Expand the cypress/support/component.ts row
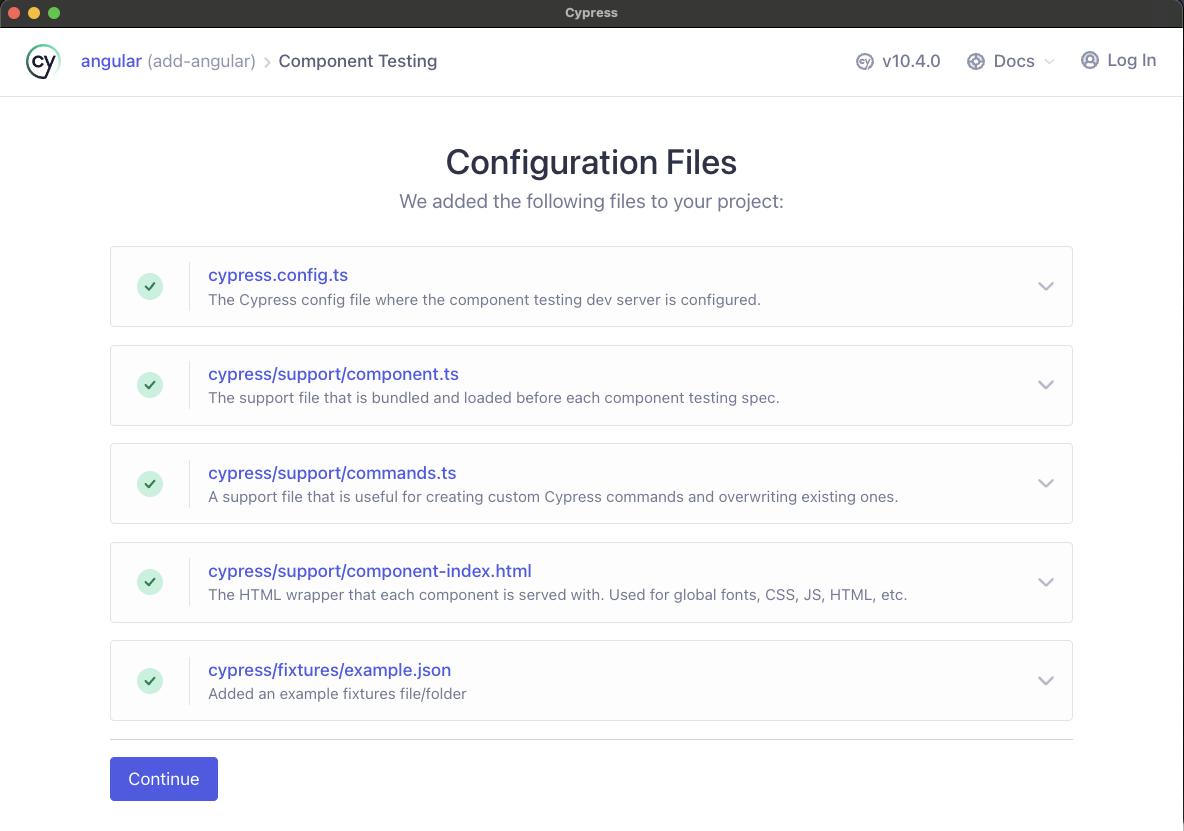The image size is (1184, 831). 1046,385
